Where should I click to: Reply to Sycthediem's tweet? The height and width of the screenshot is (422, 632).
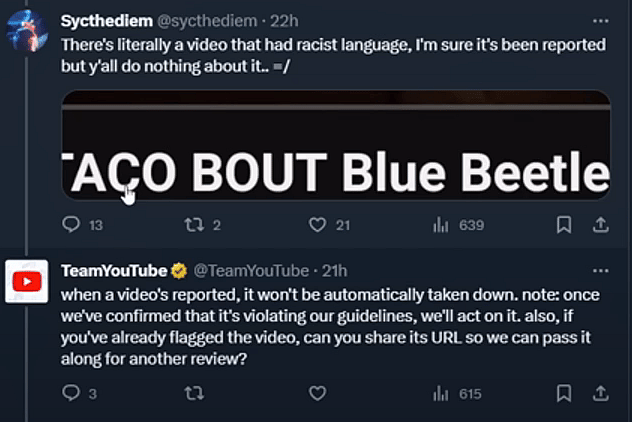(x=71, y=225)
